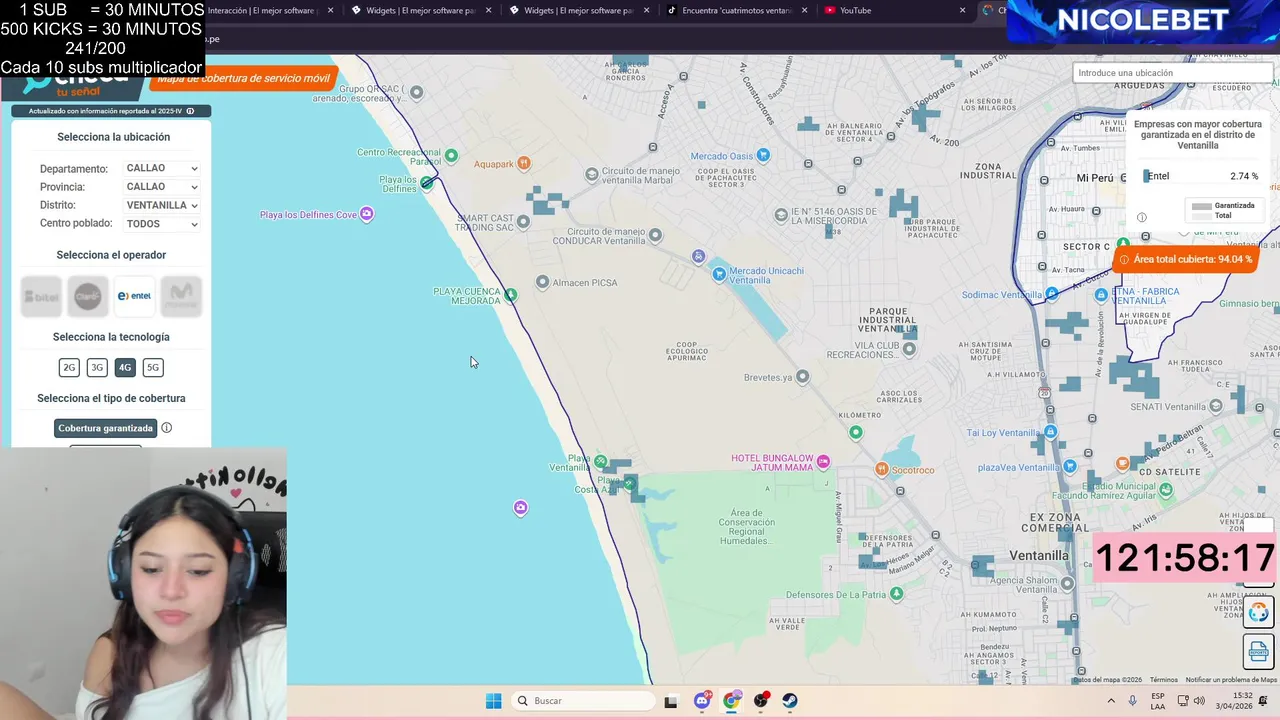Viewport: 1280px width, 720px height.
Task: Click the Centro Recreacional Paracol marker
Action: coord(451,155)
